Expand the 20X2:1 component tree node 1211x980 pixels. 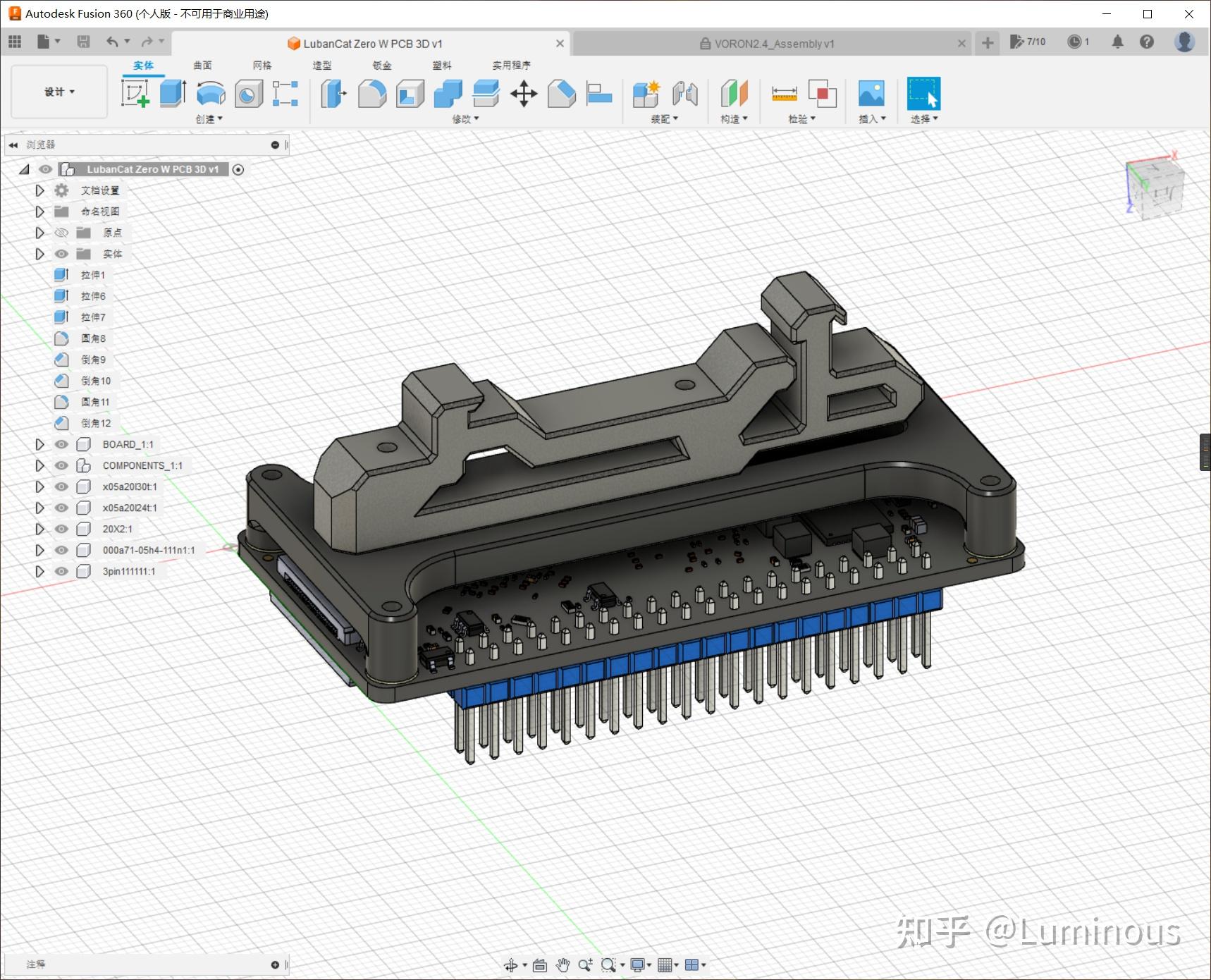39,529
